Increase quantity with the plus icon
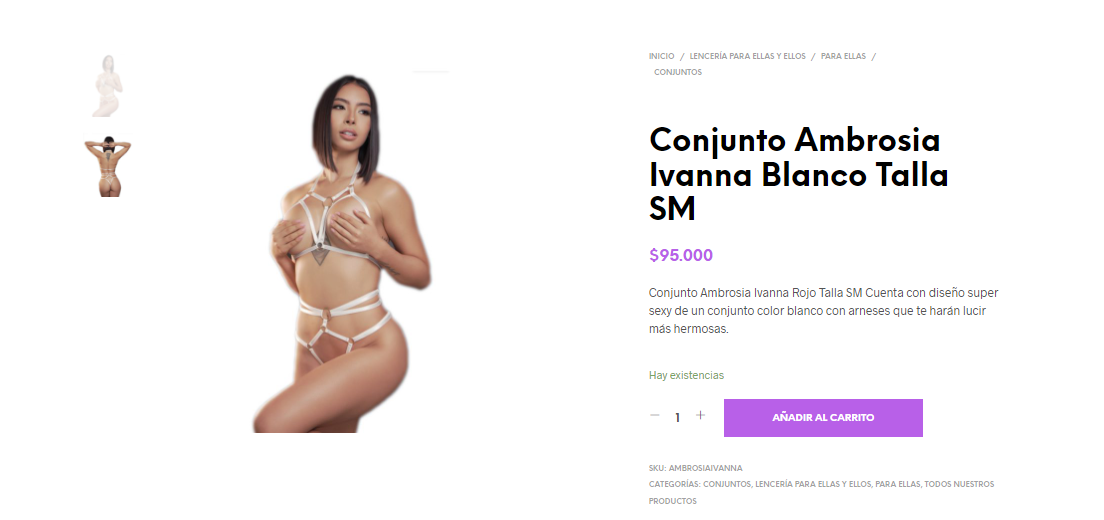 click(700, 416)
